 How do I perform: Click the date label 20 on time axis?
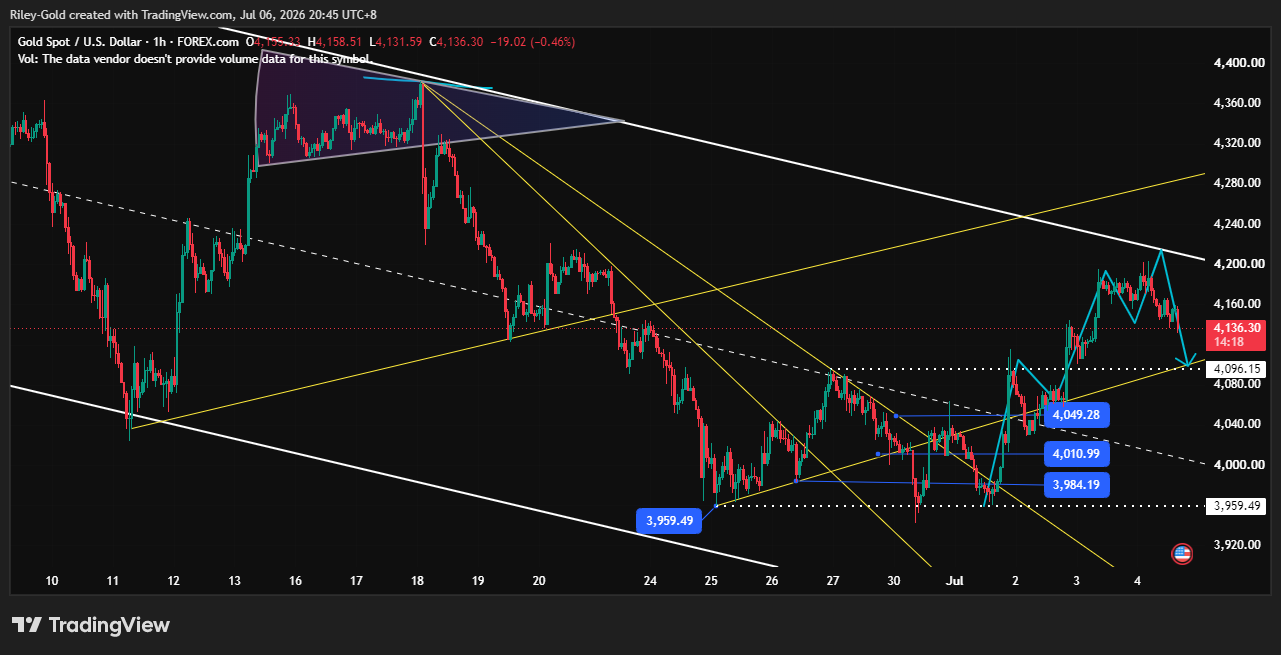pos(540,580)
